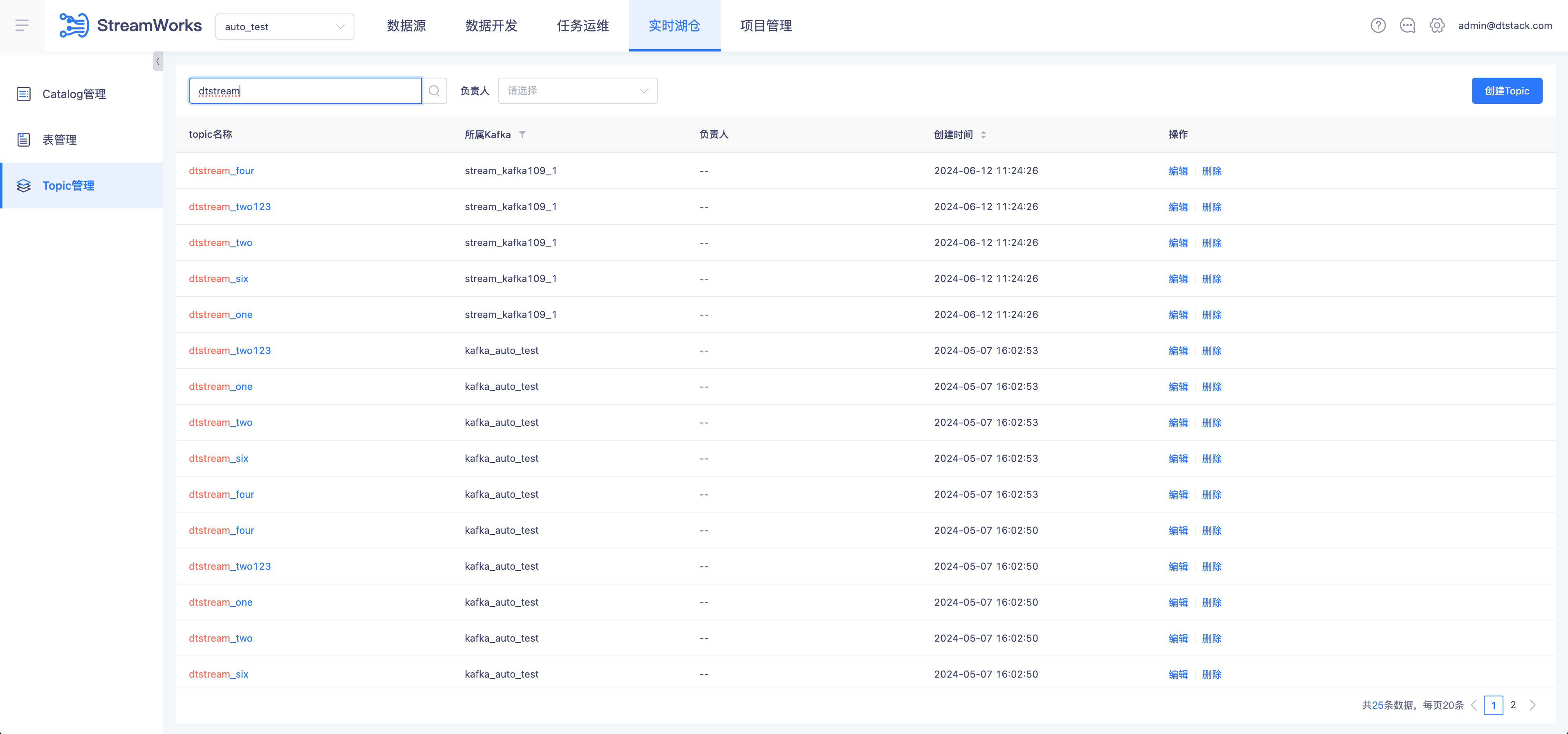Edit dtstream_two on stream_kafka109_1

[x=1178, y=242]
